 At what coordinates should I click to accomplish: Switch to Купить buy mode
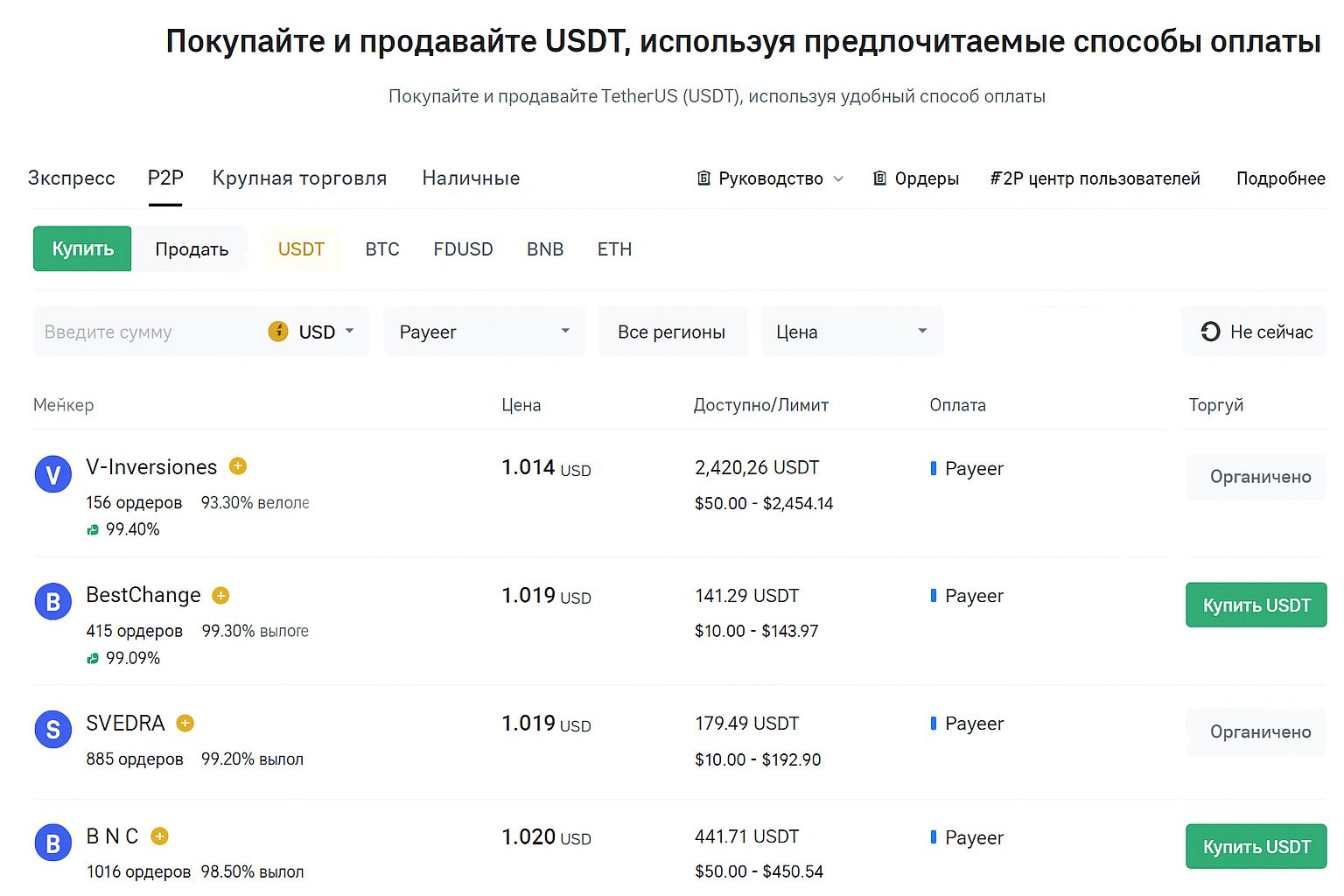click(82, 248)
